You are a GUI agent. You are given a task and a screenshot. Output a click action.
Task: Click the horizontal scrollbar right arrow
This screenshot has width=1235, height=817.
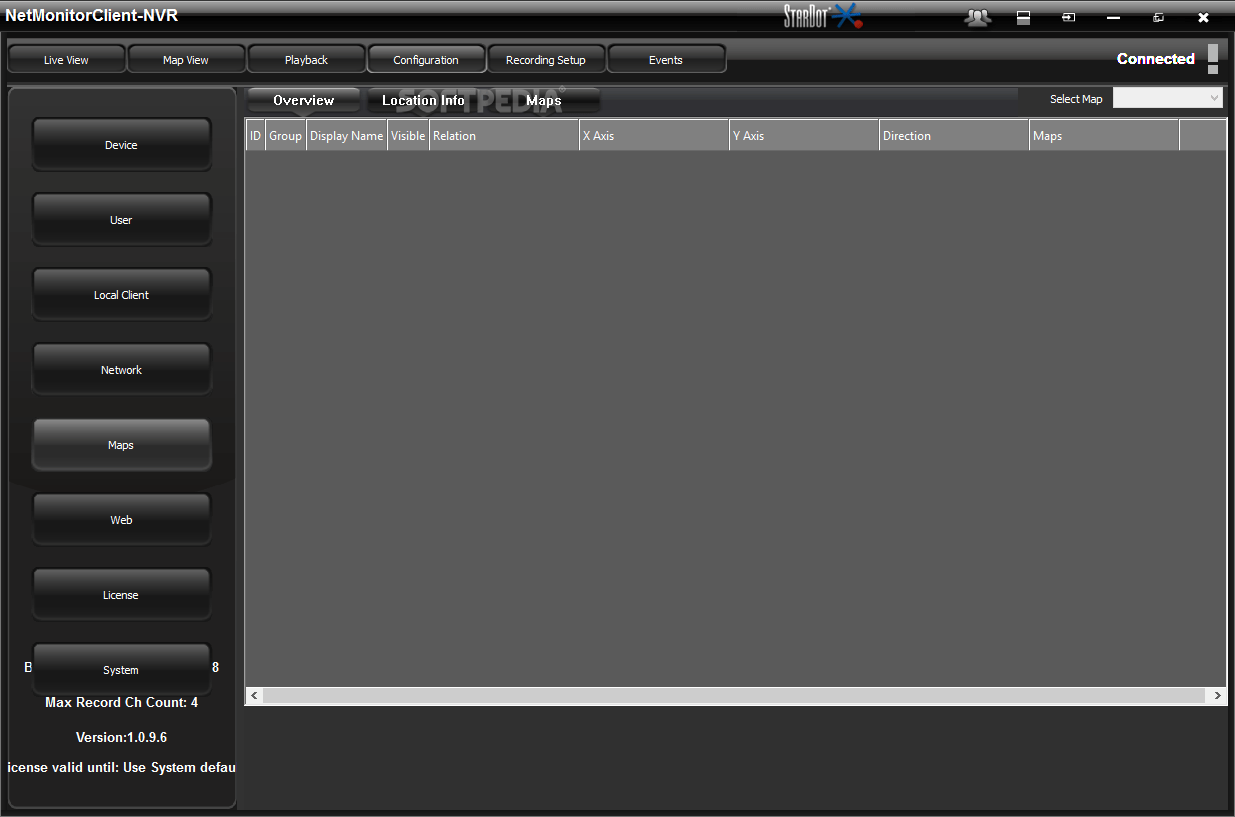(1217, 695)
